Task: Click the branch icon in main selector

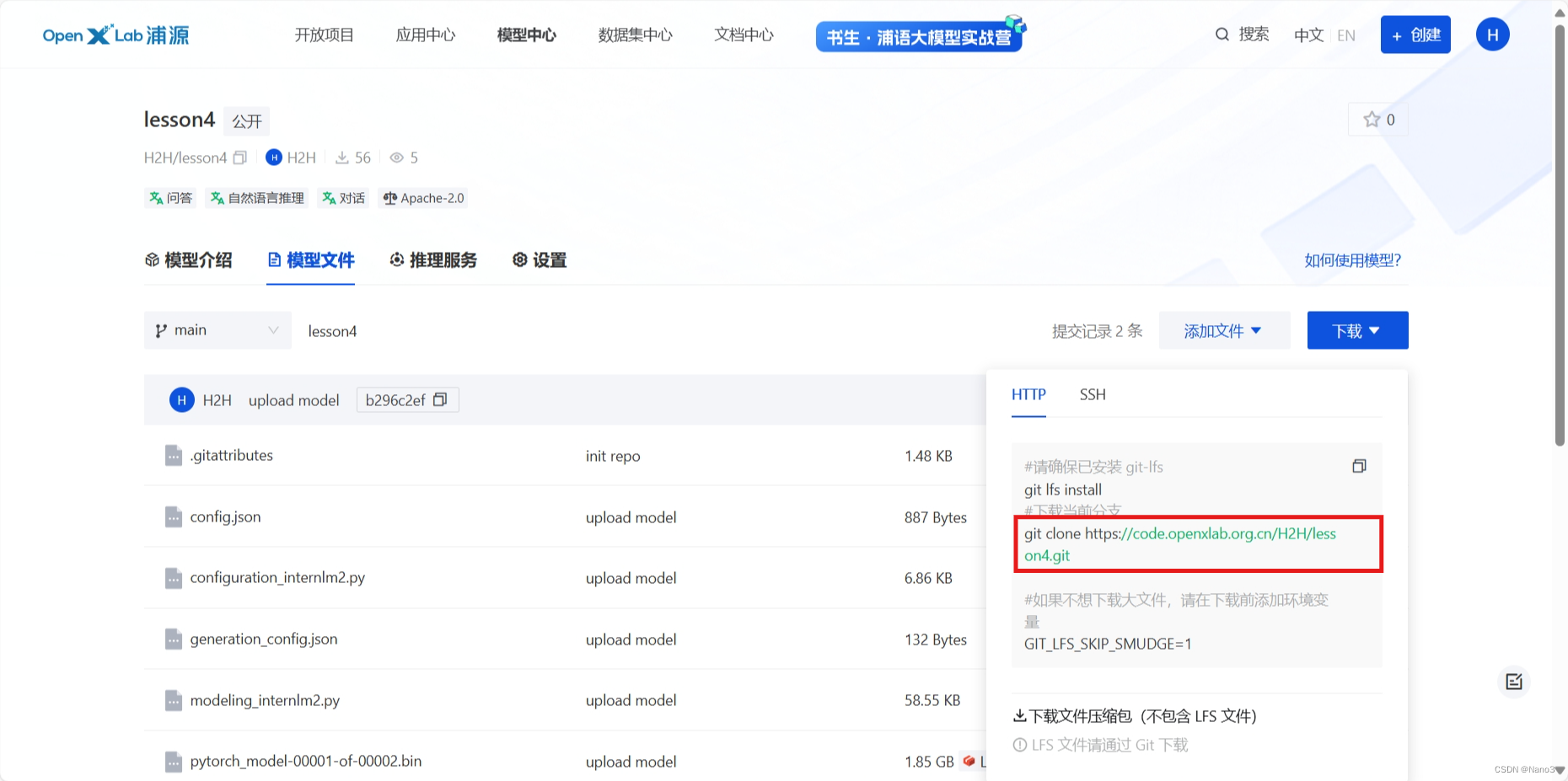Action: (161, 330)
